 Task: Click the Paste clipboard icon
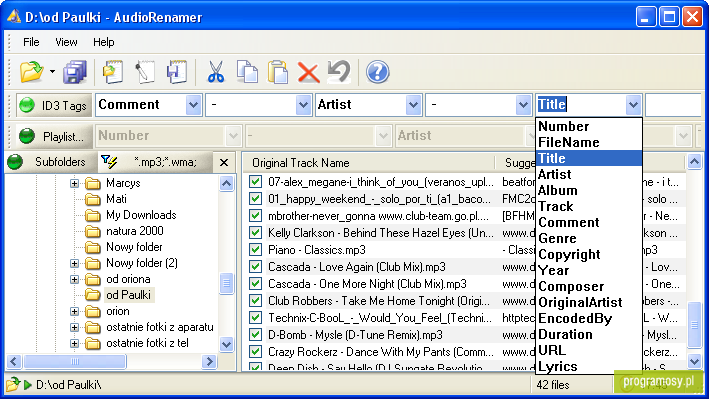(x=278, y=72)
